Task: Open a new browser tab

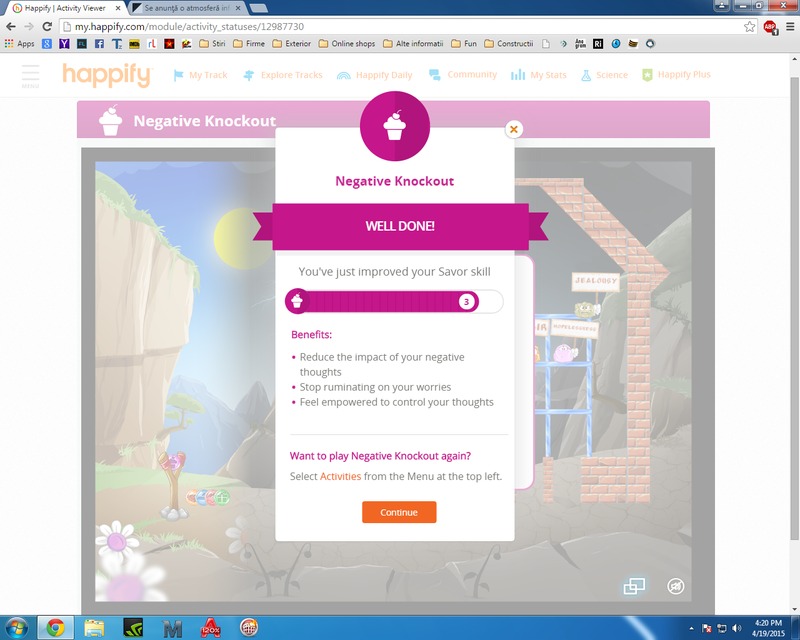Action: click(259, 8)
